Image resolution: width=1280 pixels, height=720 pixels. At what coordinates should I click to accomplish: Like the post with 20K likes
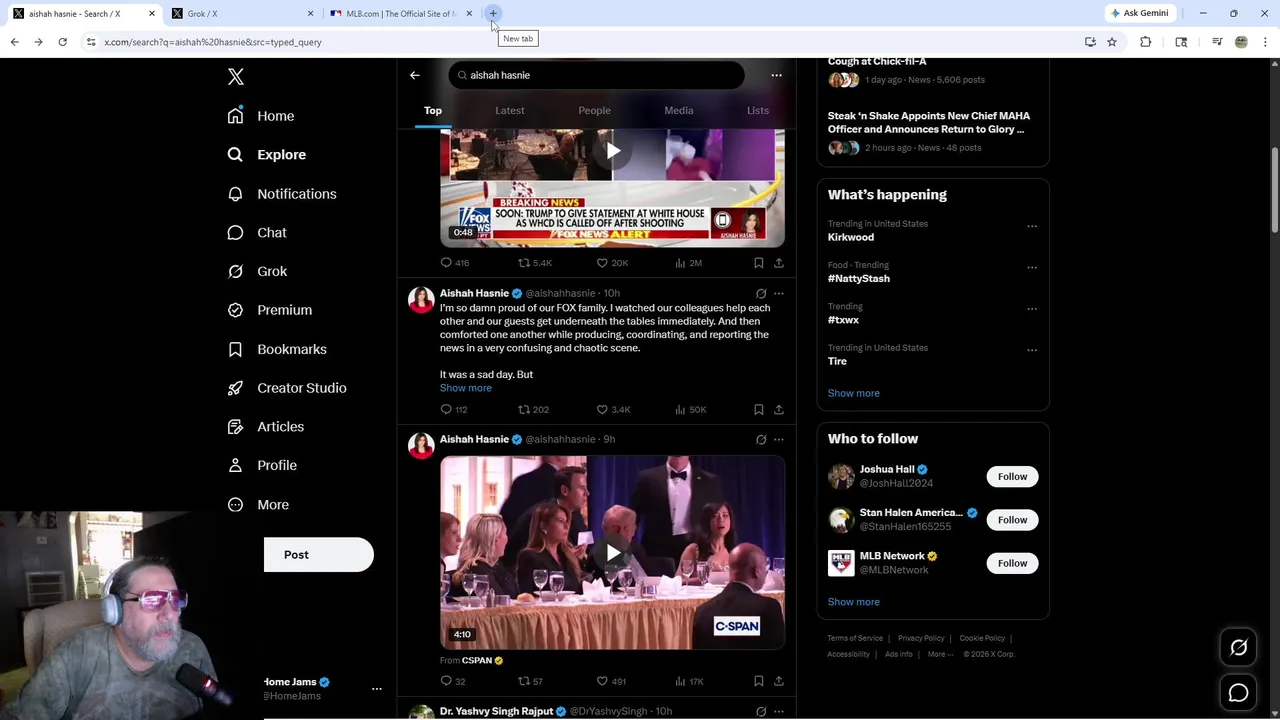[x=612, y=263]
